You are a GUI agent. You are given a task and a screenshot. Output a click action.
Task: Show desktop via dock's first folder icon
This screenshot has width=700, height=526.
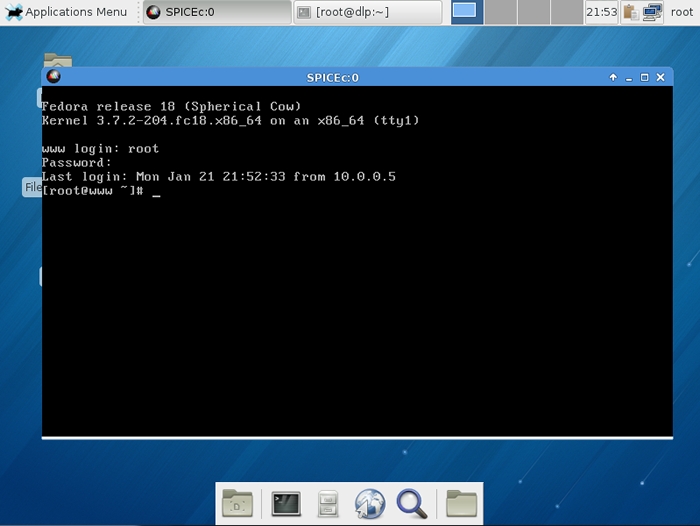238,504
